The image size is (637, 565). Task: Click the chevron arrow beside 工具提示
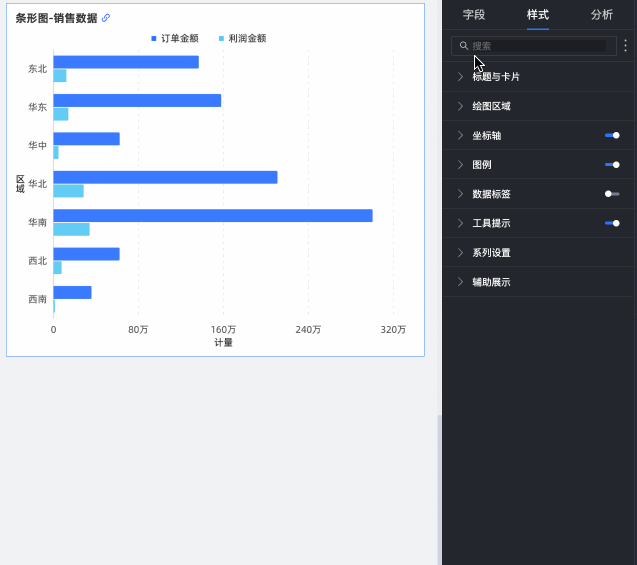pyautogui.click(x=460, y=223)
